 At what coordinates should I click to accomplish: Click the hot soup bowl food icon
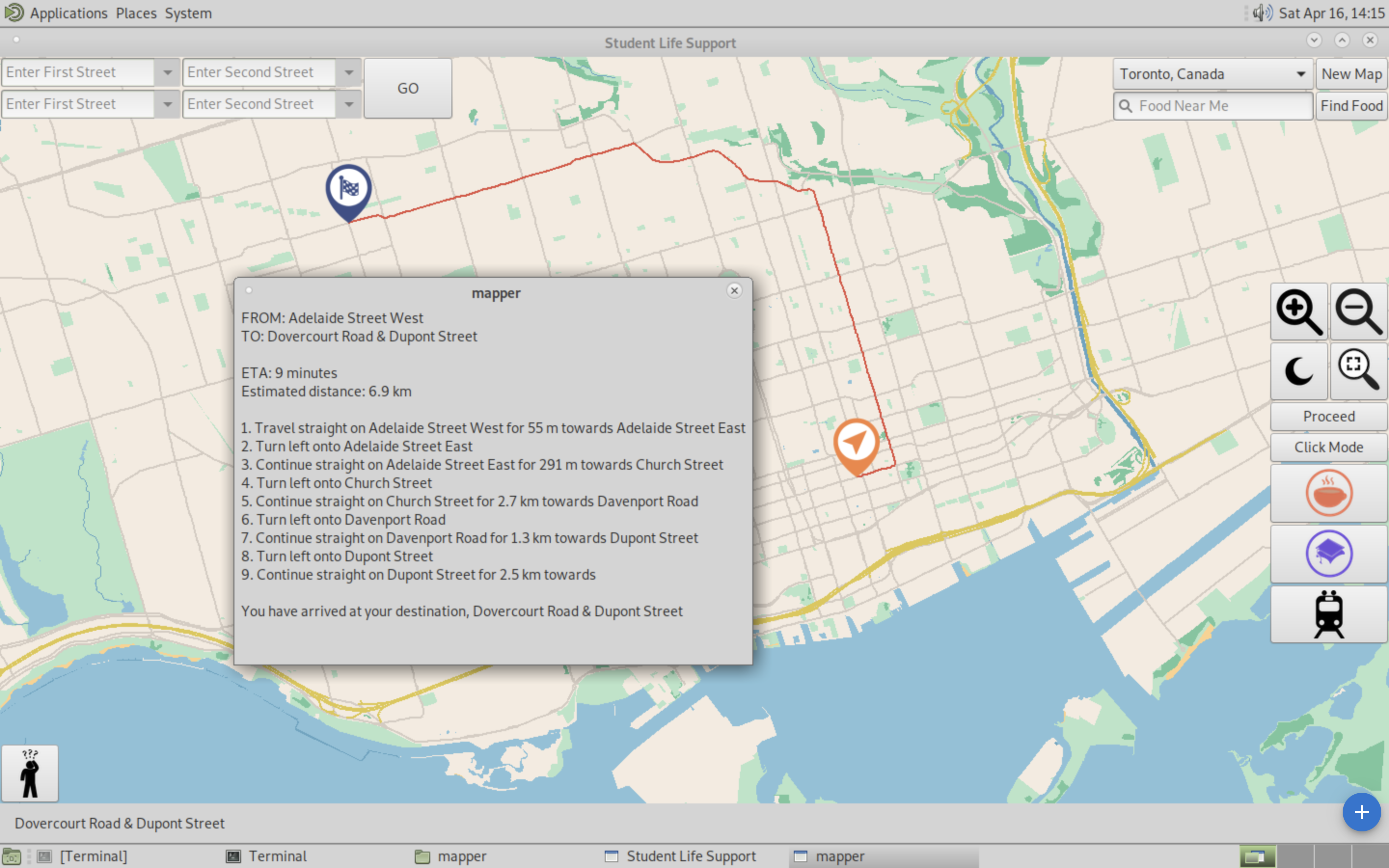tap(1328, 493)
